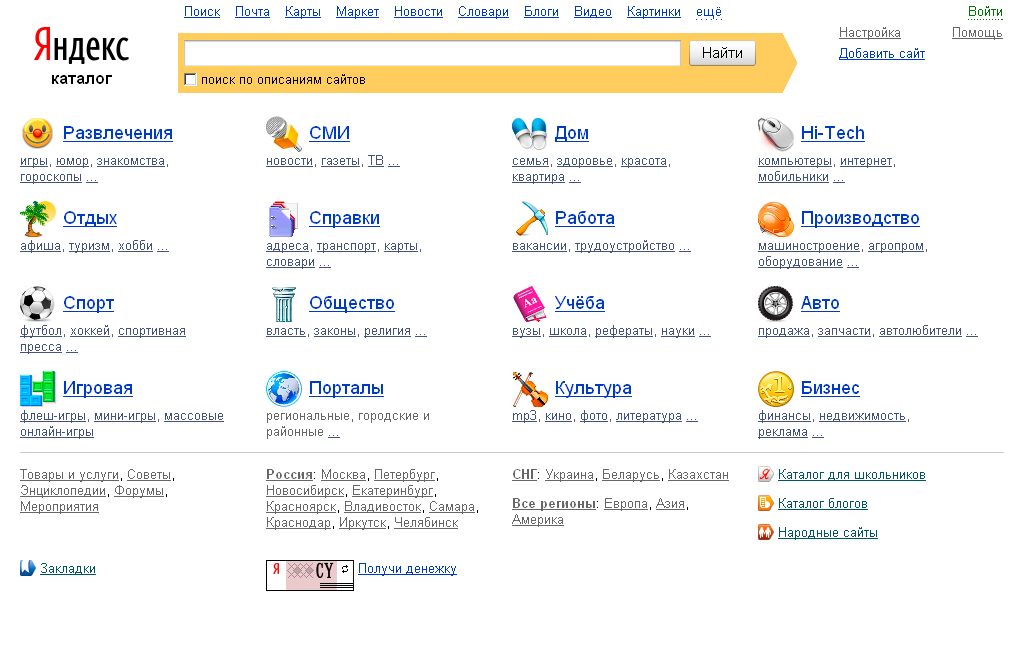The image size is (1024, 660).
Task: Open the рефераты subcategory link
Action: [x=624, y=332]
